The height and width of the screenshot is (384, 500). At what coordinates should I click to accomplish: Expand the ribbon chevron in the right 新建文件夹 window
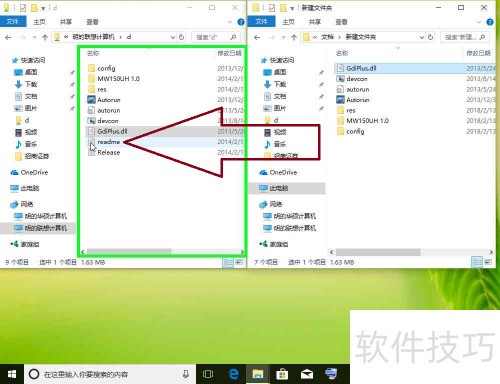479,22
